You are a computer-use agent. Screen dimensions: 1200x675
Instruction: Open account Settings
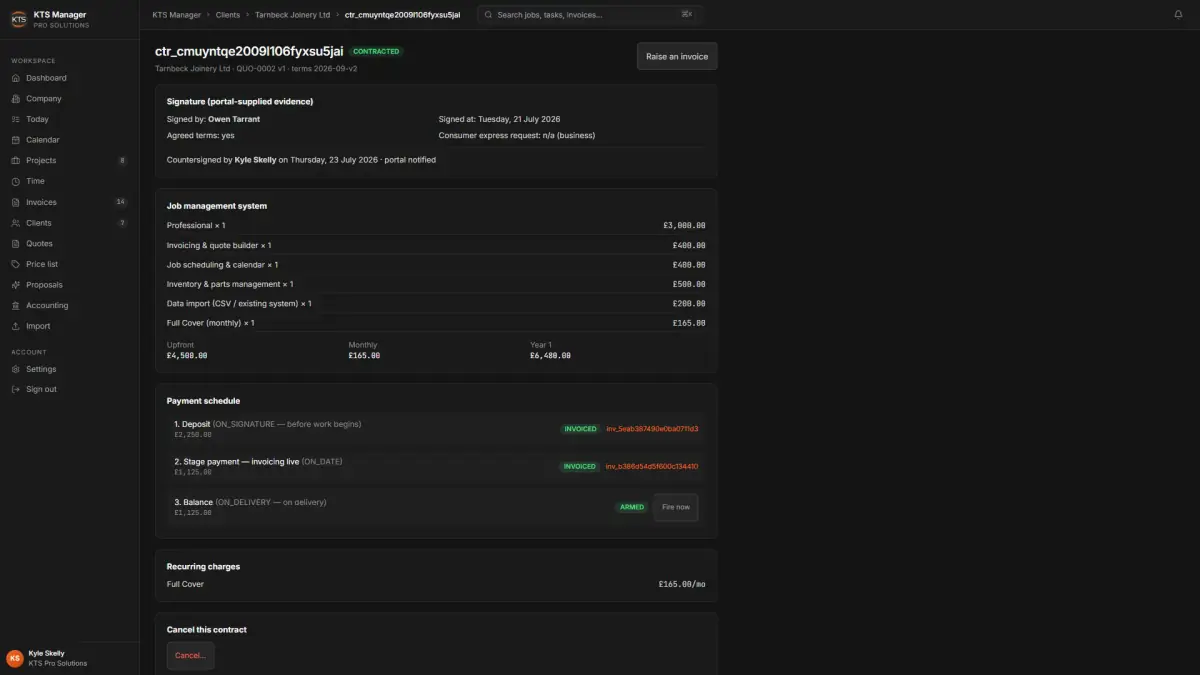tap(69, 369)
